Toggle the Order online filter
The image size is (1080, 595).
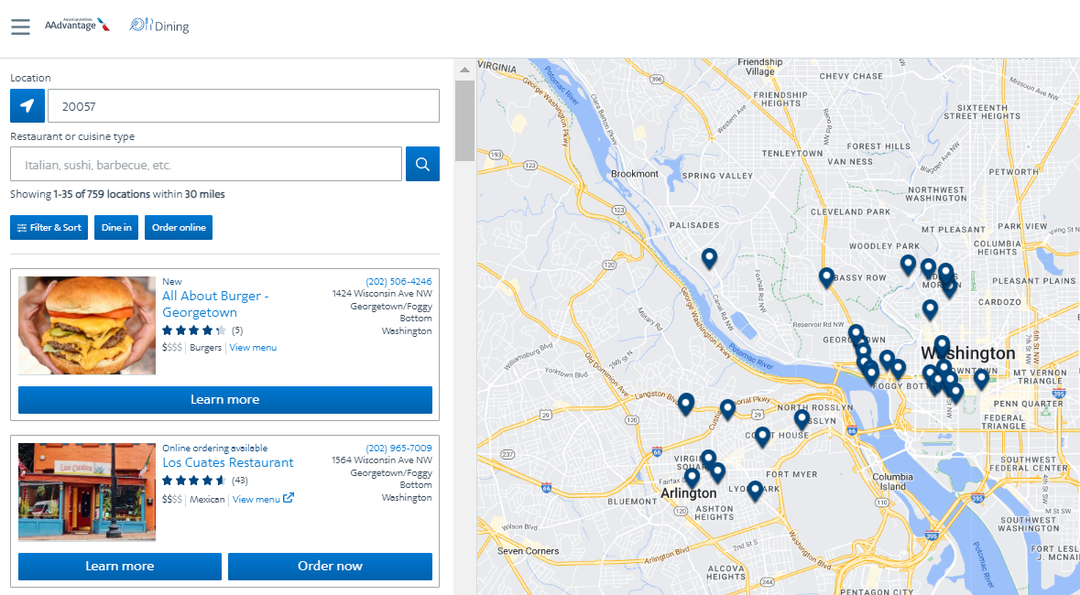(x=178, y=228)
